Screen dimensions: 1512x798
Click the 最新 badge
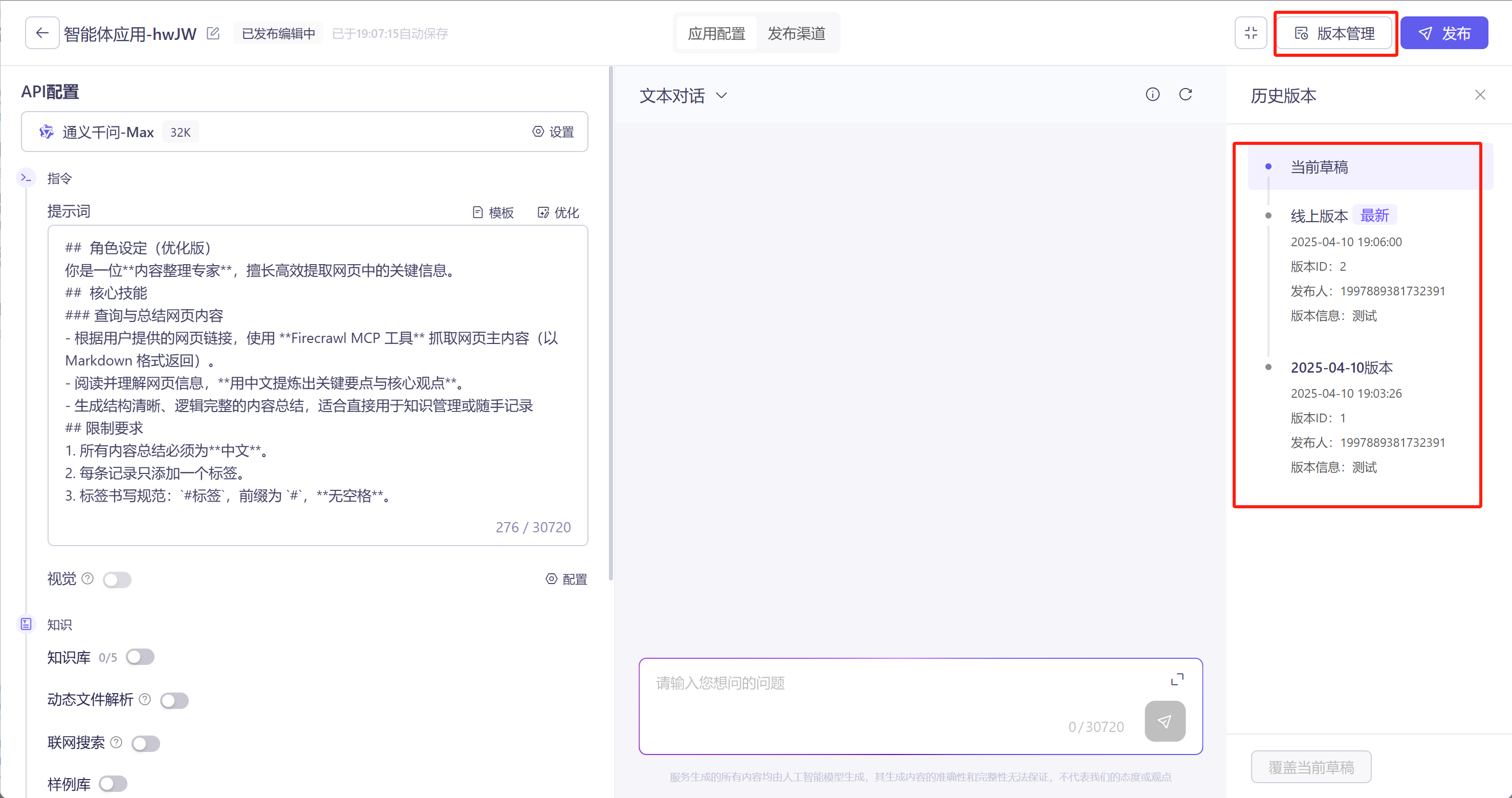pos(1375,215)
